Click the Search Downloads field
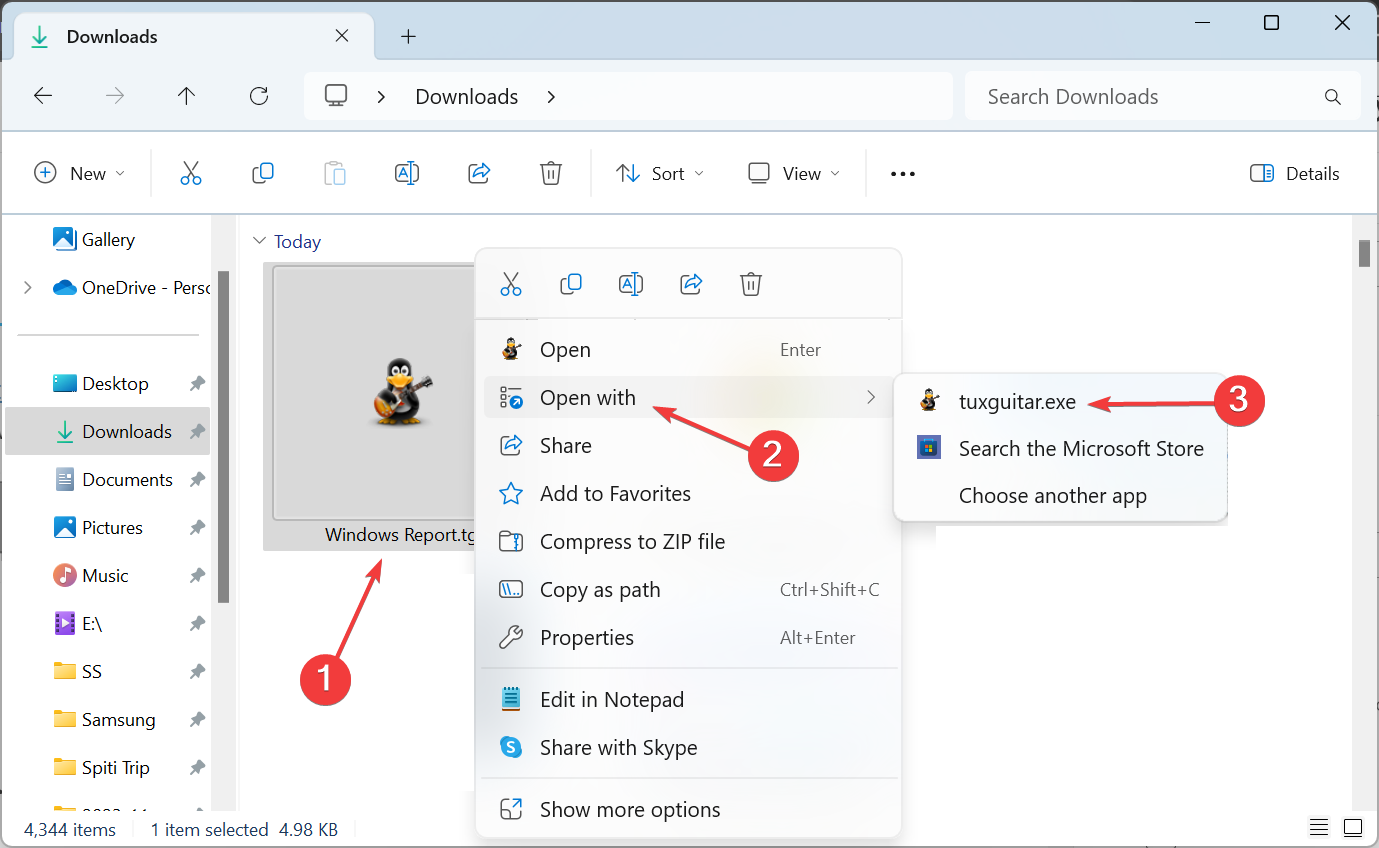The height and width of the screenshot is (848, 1379). (x=1163, y=96)
